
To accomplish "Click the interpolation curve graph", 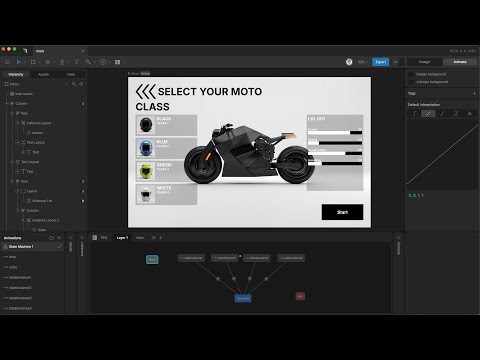I will click(442, 154).
